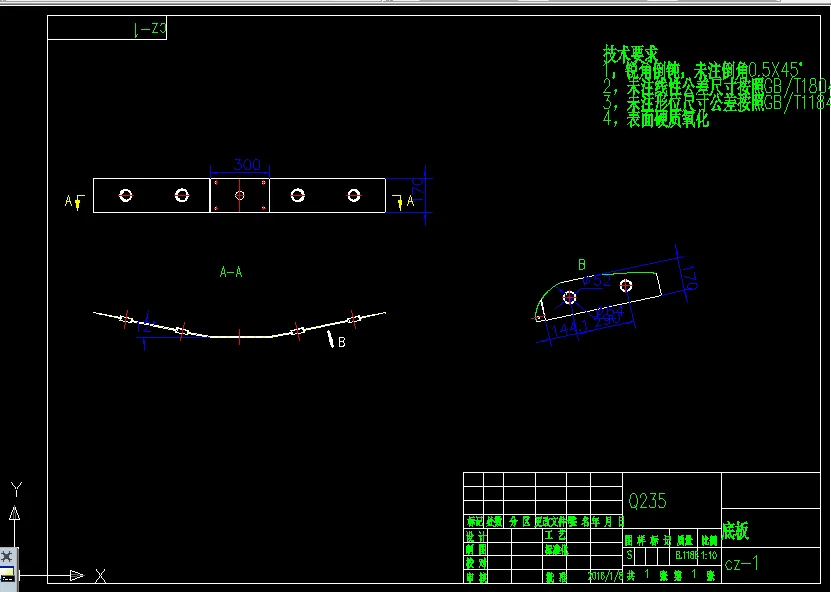Pick the 144.1 dimension in detail view B
The width and height of the screenshot is (831, 592).
click(570, 329)
